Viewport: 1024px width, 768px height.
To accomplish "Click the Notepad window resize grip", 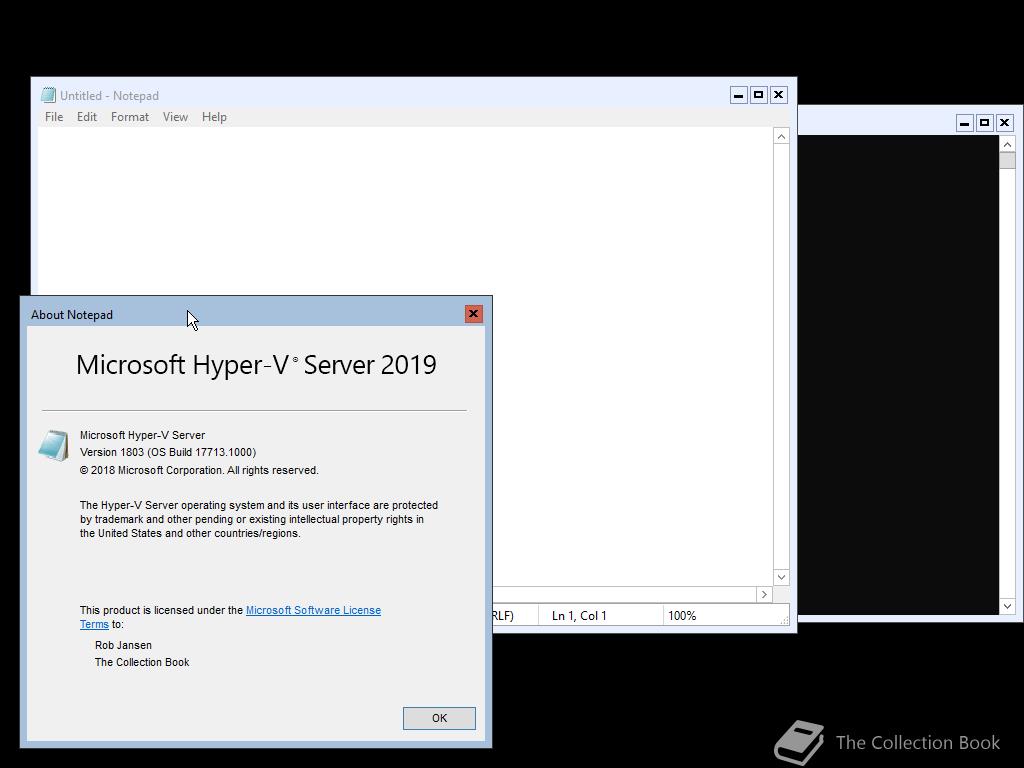I will tap(784, 620).
